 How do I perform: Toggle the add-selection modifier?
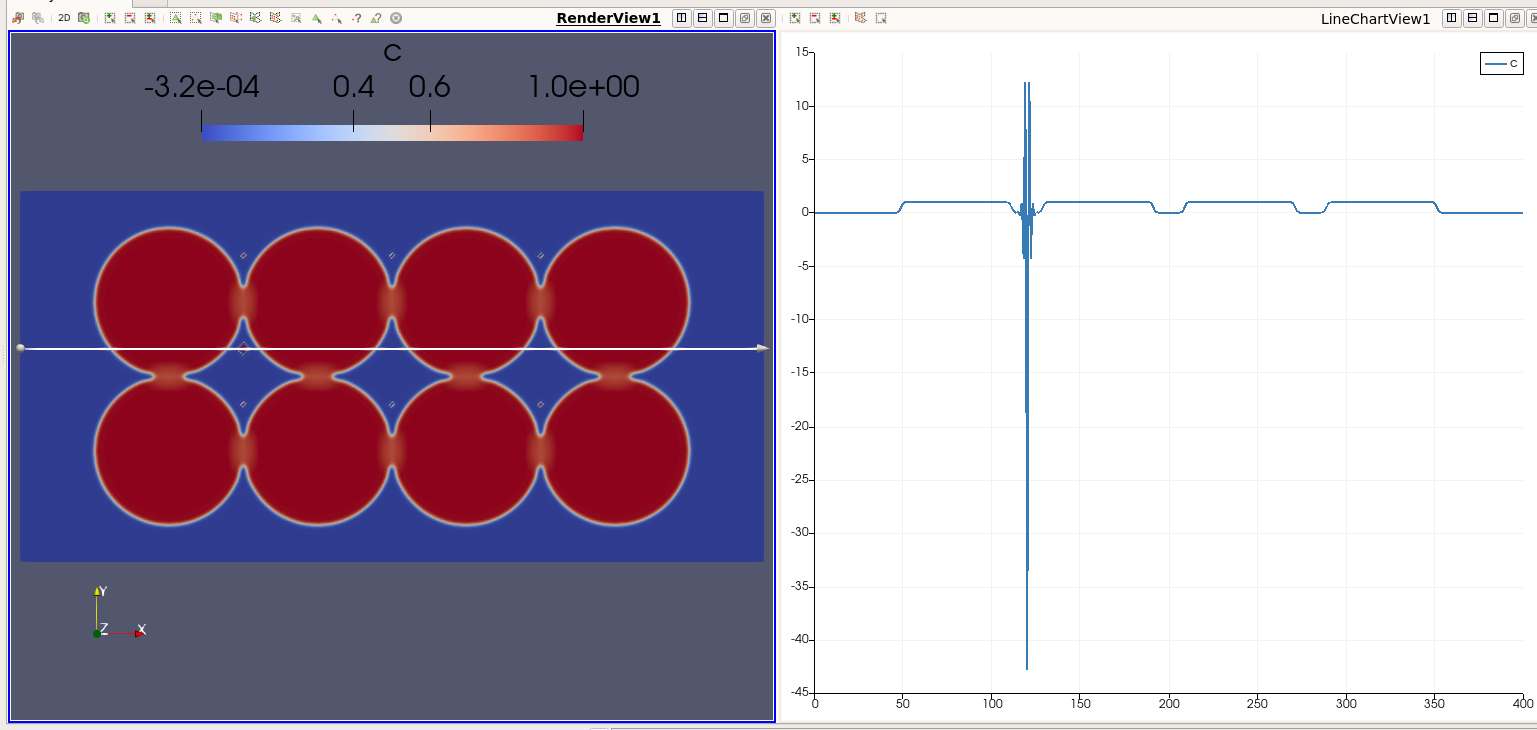(110, 17)
